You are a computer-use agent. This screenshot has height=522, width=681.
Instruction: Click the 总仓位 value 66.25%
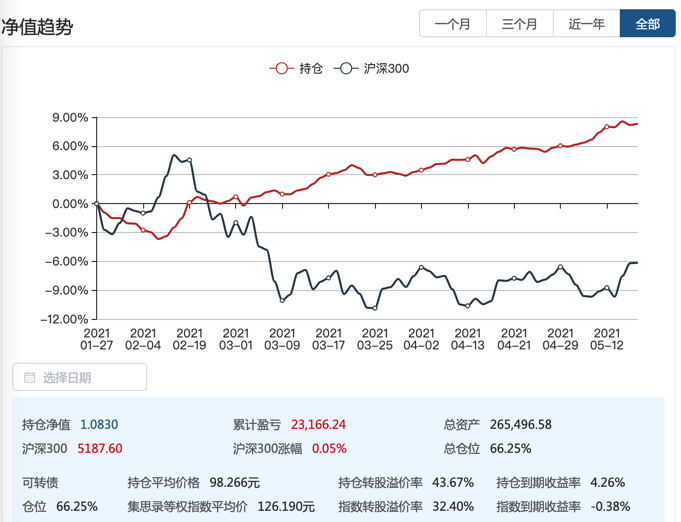(510, 448)
